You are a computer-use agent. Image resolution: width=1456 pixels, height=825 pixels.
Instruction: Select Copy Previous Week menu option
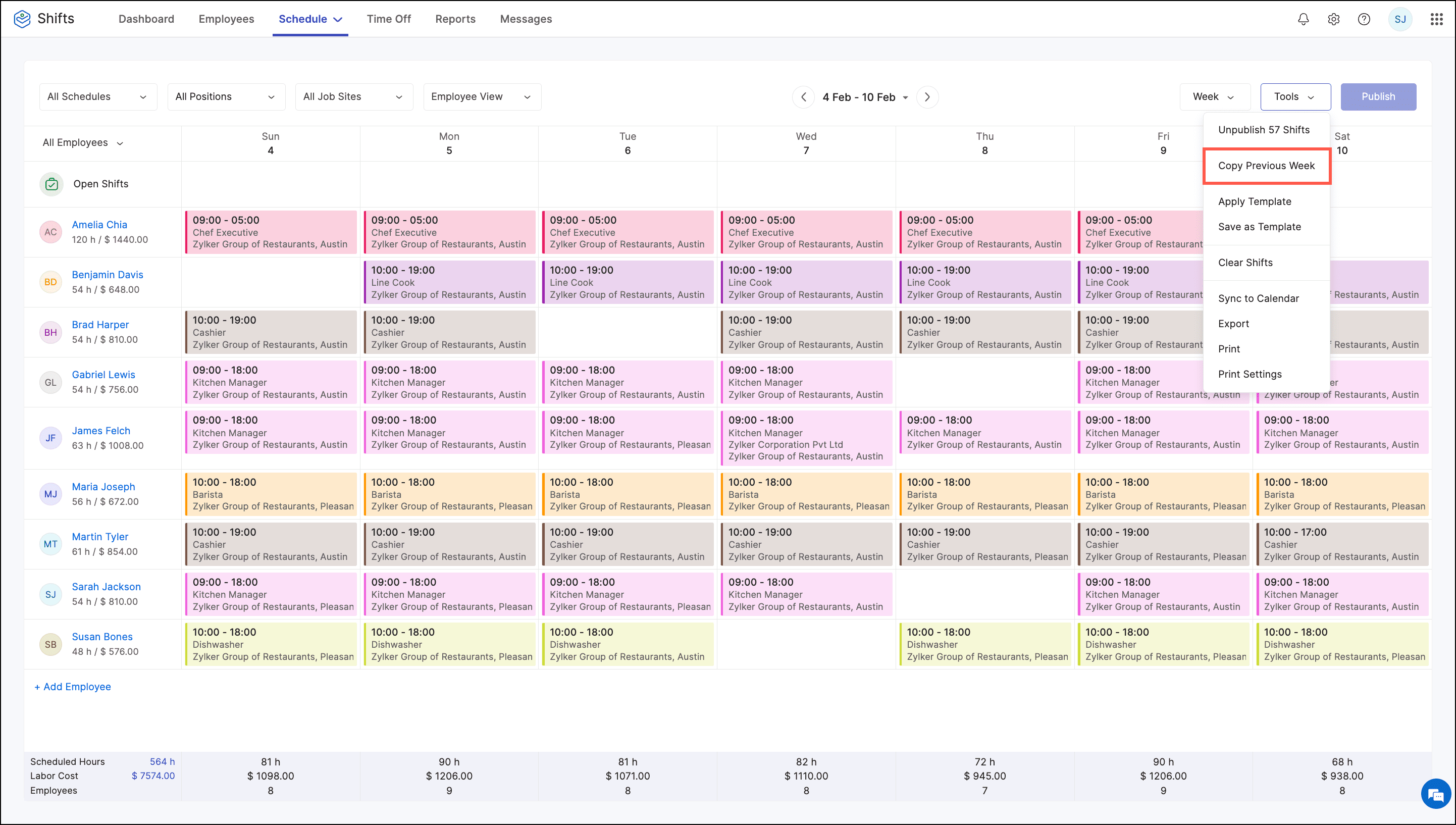coord(1266,166)
